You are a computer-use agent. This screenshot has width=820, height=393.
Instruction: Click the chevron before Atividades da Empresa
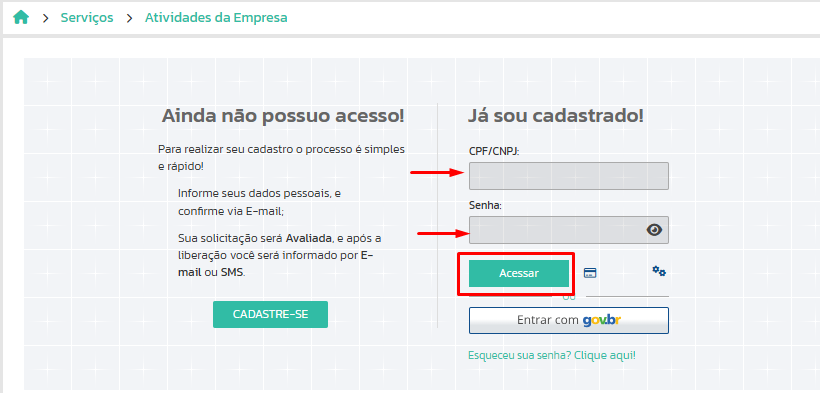coord(130,18)
